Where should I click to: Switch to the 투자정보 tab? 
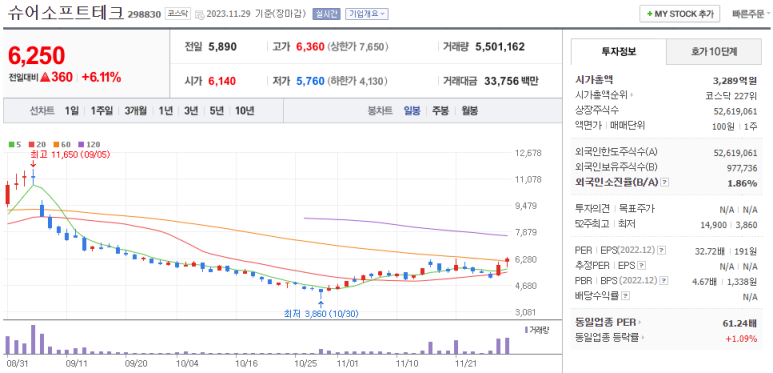click(619, 52)
